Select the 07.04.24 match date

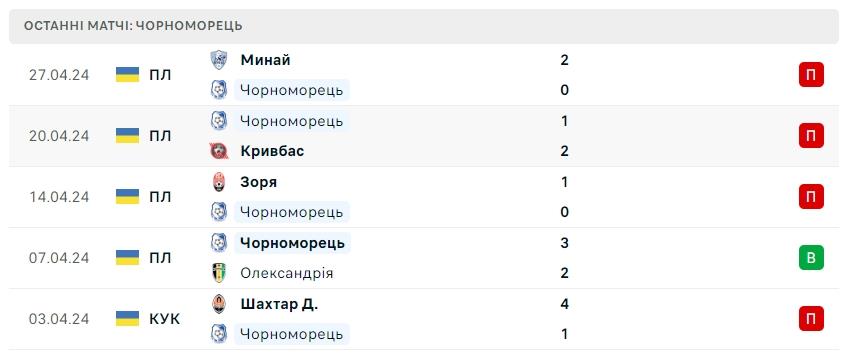coord(59,258)
